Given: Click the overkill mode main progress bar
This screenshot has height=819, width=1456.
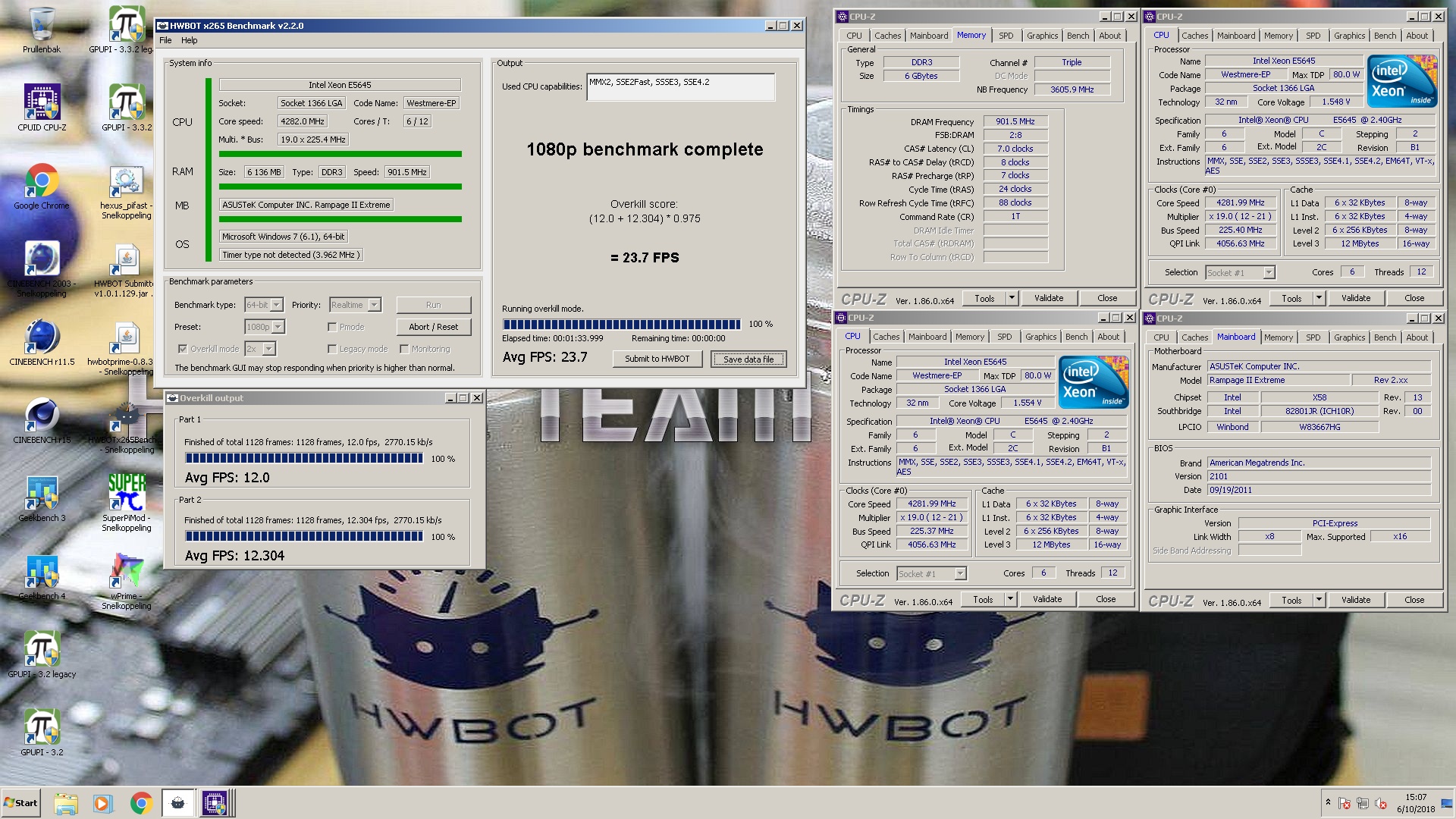Looking at the screenshot, I should click(x=622, y=324).
